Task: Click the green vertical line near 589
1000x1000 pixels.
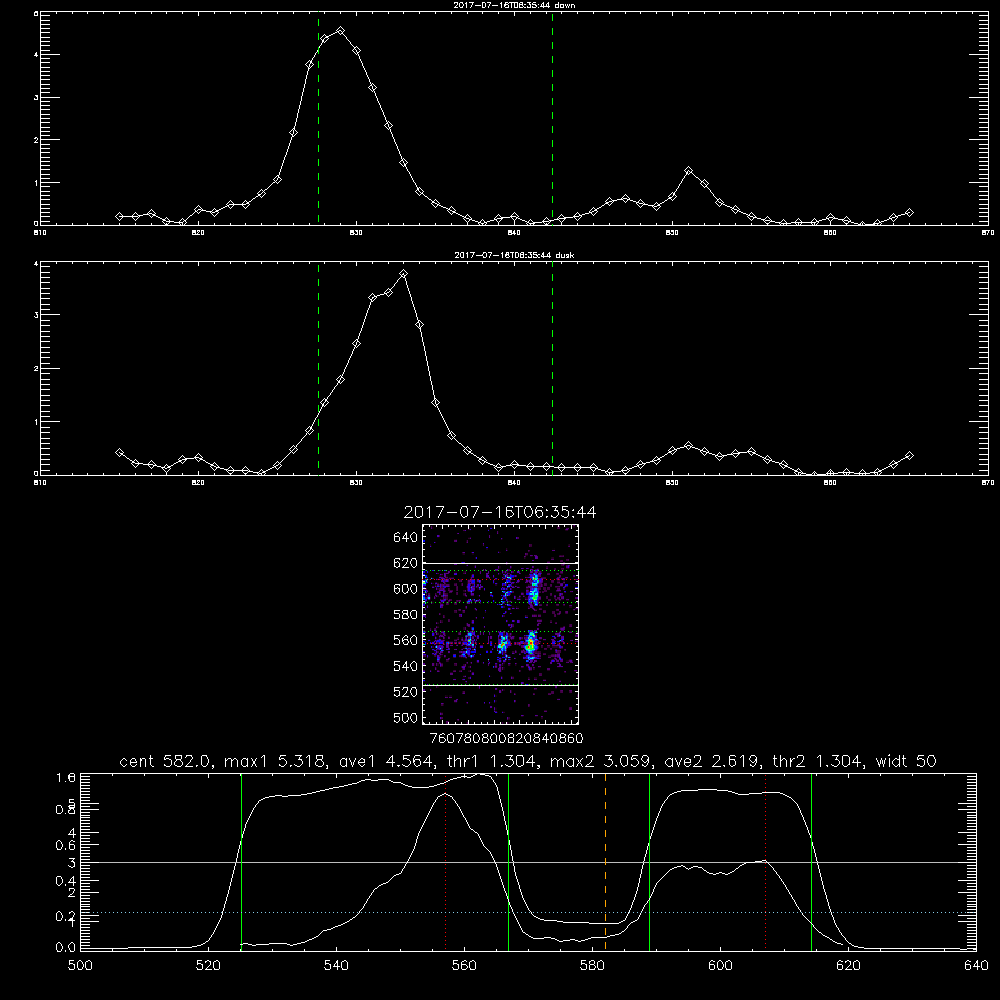Action: (x=649, y=861)
